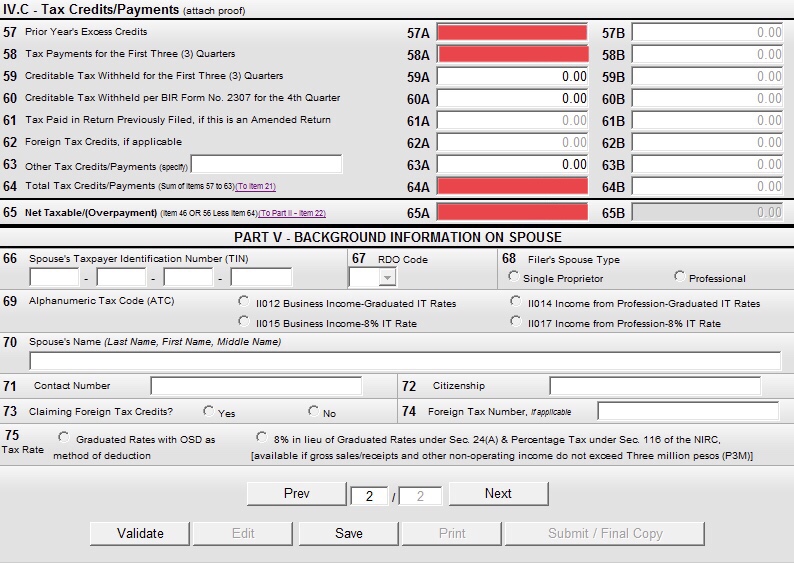Pick Graduated Rates with OSD tax rate
Image resolution: width=794 pixels, height=563 pixels.
(64, 437)
